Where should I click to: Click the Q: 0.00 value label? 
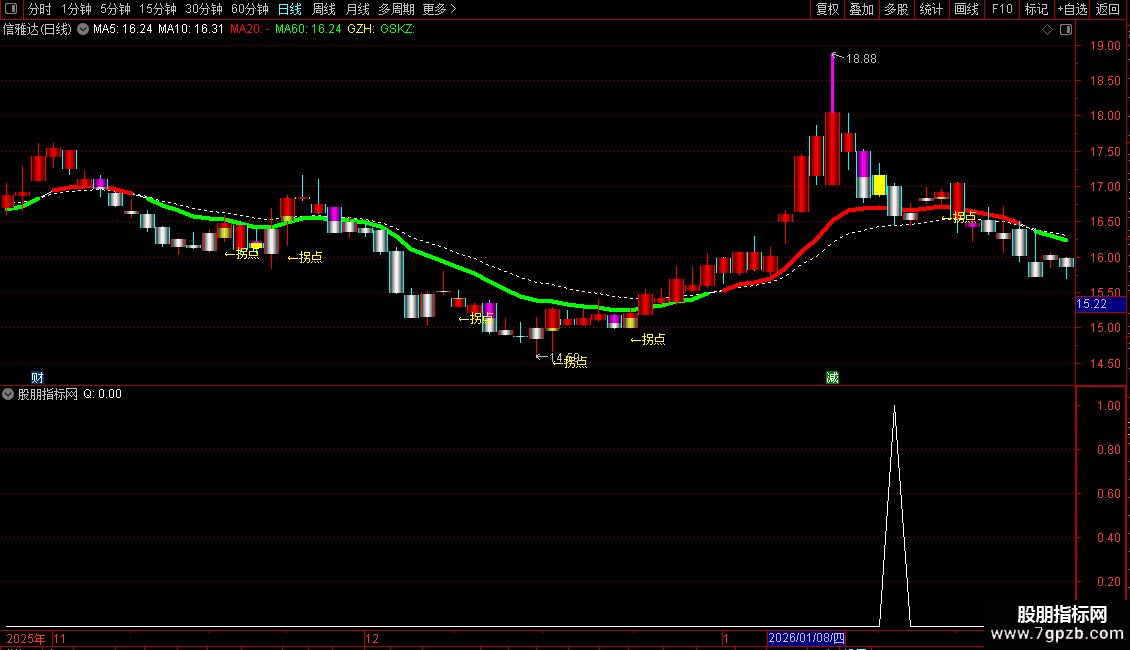(x=102, y=394)
